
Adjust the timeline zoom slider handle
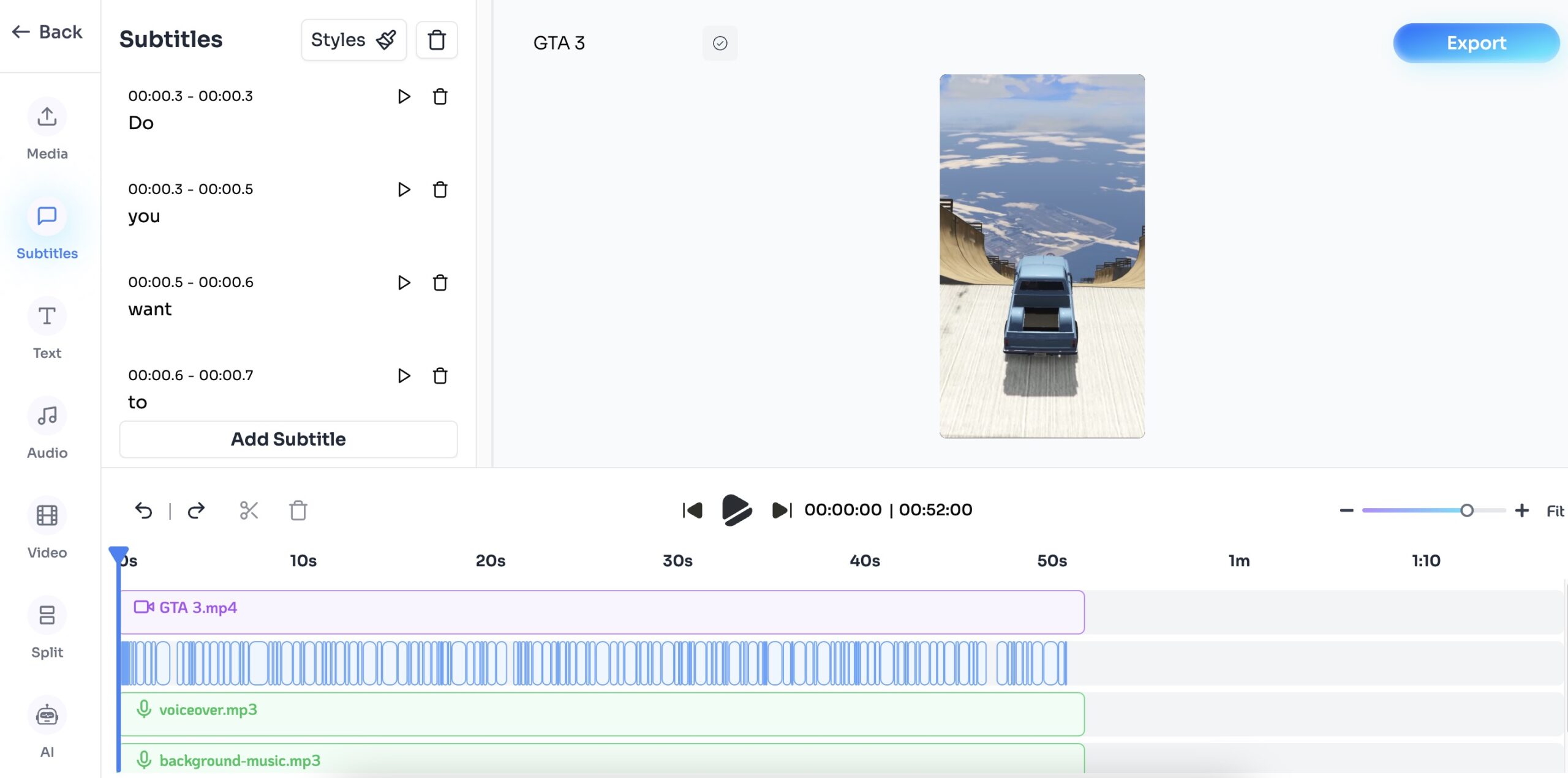1466,510
